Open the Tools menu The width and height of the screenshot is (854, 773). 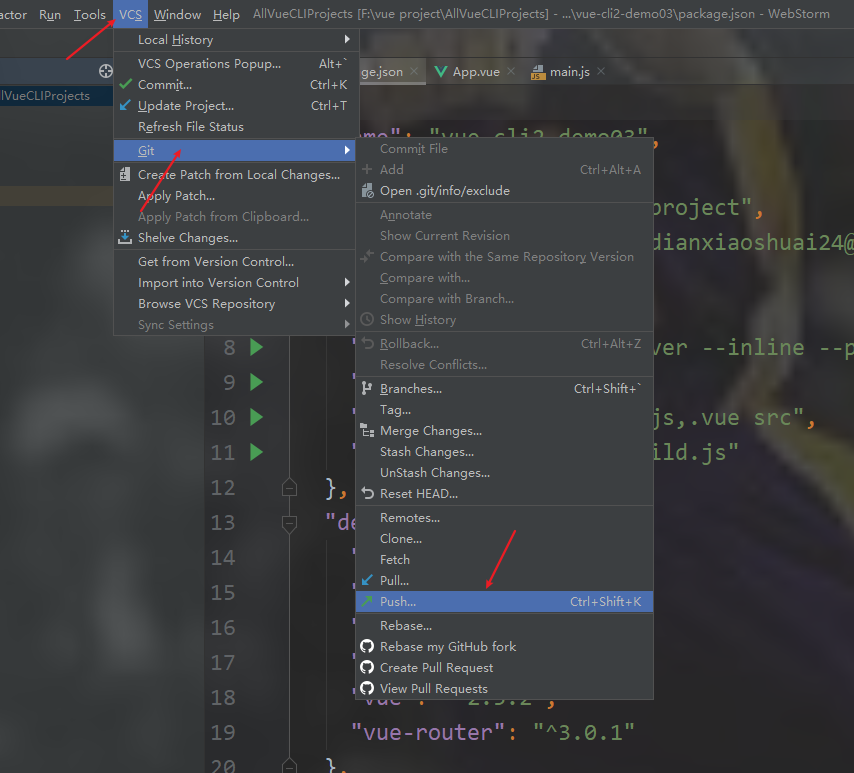[x=90, y=14]
